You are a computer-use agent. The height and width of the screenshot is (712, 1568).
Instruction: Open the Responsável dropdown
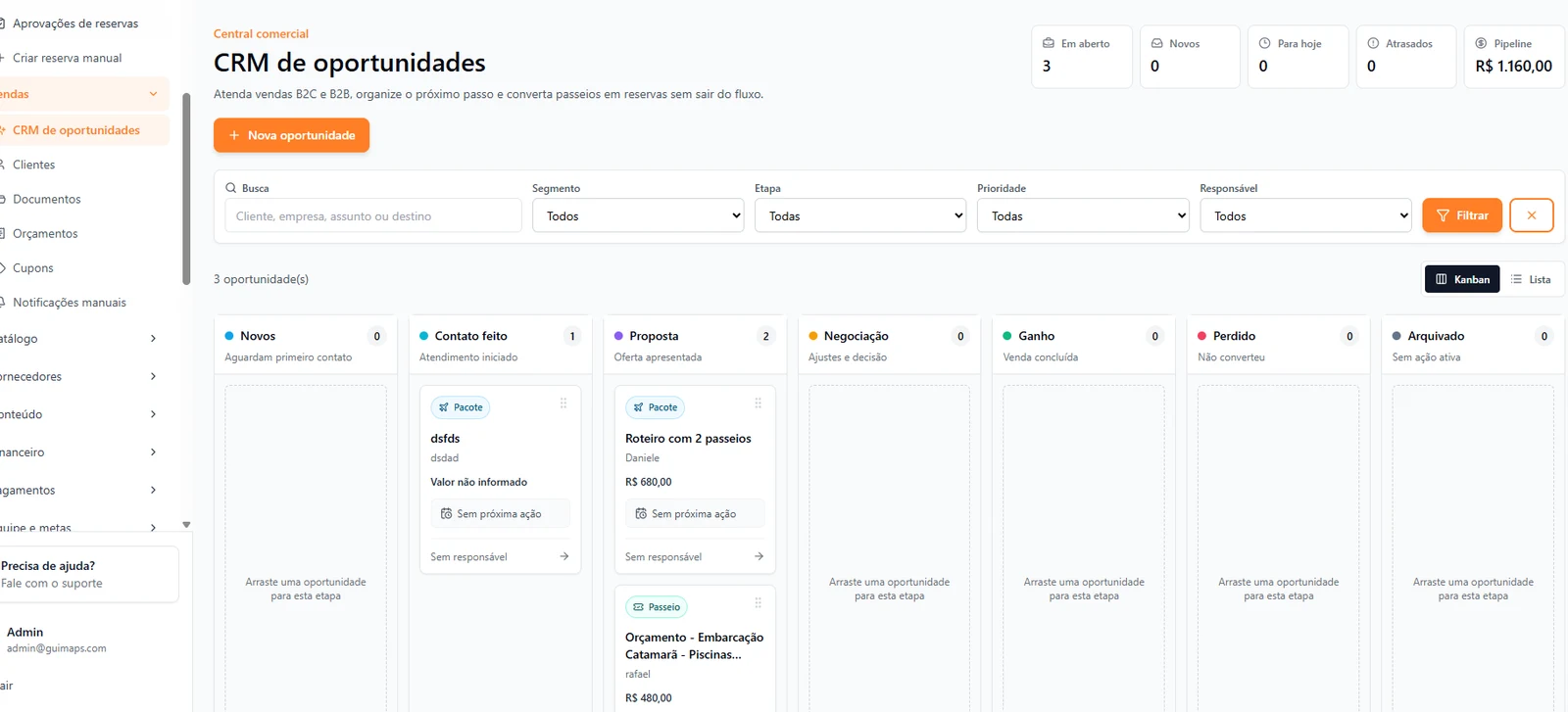coord(1305,215)
